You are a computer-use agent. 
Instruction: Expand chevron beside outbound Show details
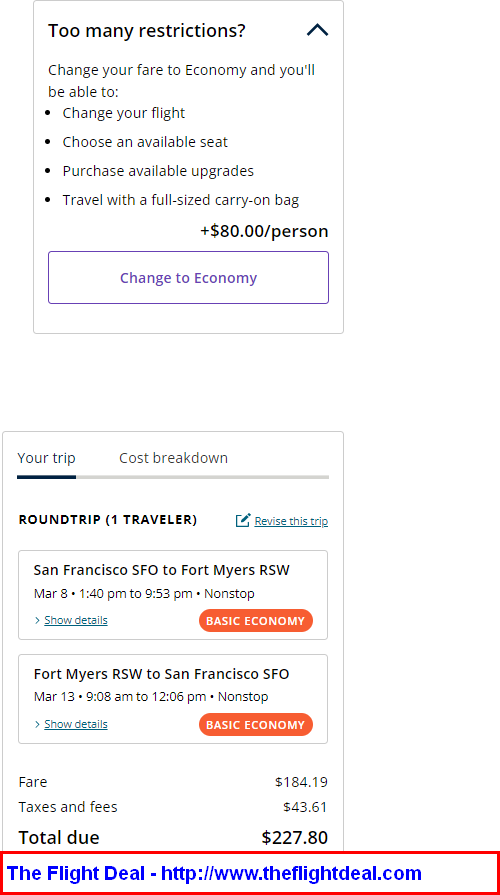[38, 620]
